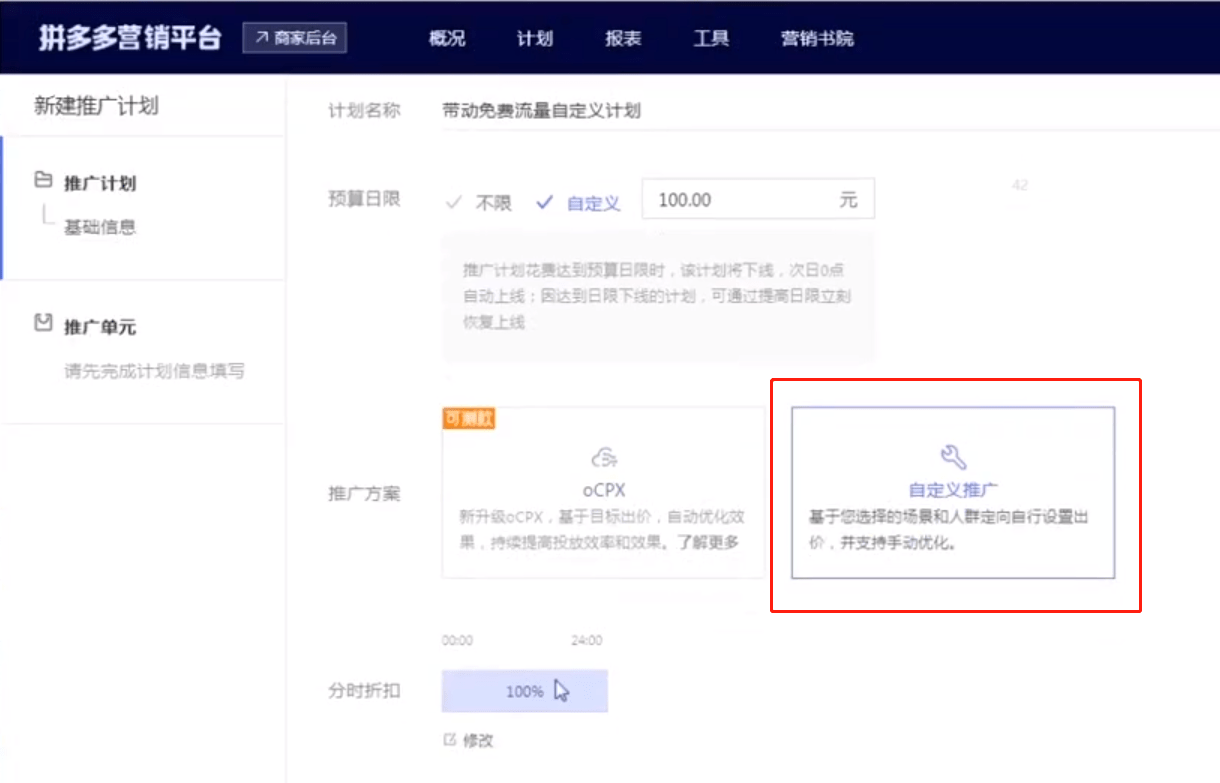Click the 预算日限 label
The width and height of the screenshot is (1220, 783).
[x=364, y=199]
